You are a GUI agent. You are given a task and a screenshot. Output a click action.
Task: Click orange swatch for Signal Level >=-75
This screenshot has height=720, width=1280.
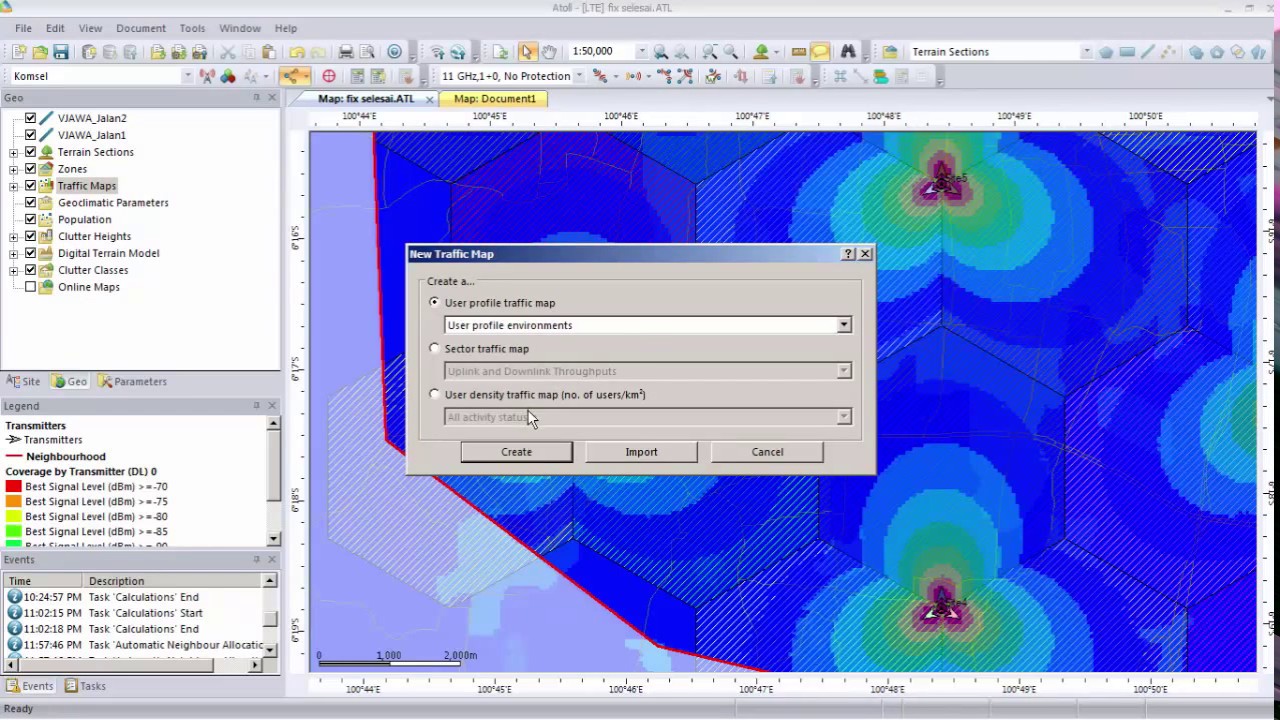(x=13, y=502)
